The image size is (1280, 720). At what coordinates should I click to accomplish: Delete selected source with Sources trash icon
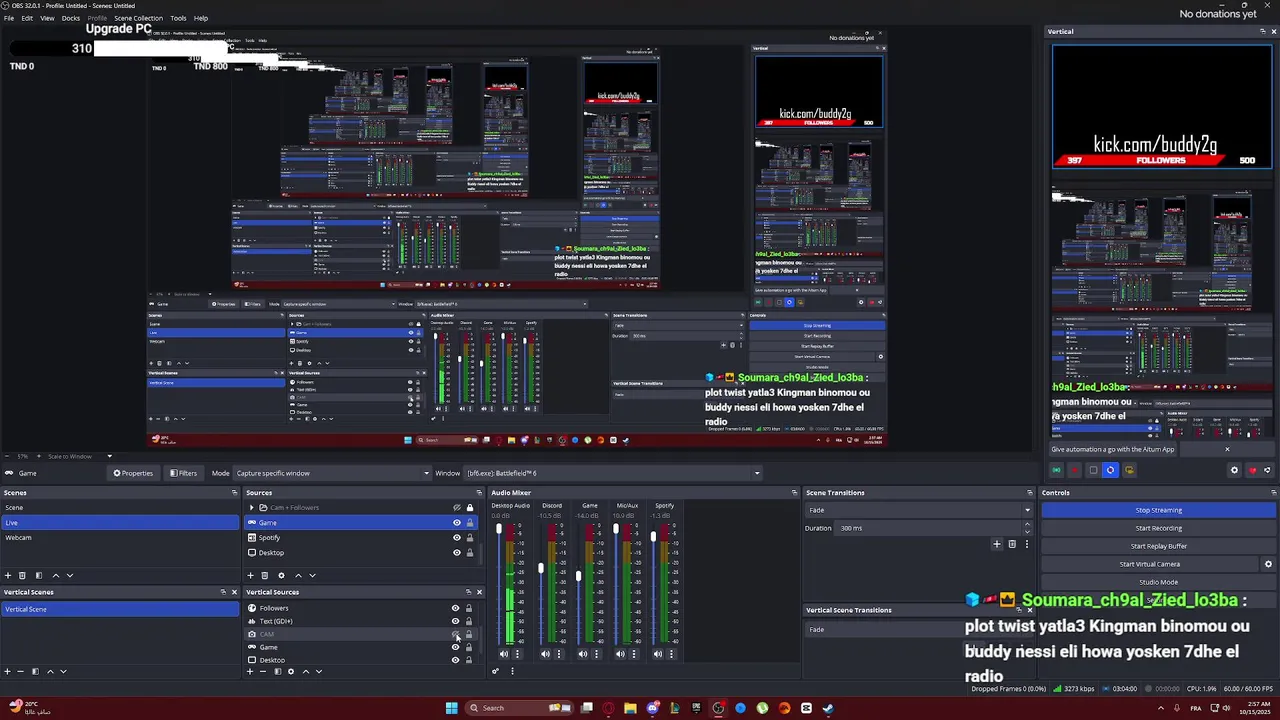(265, 575)
